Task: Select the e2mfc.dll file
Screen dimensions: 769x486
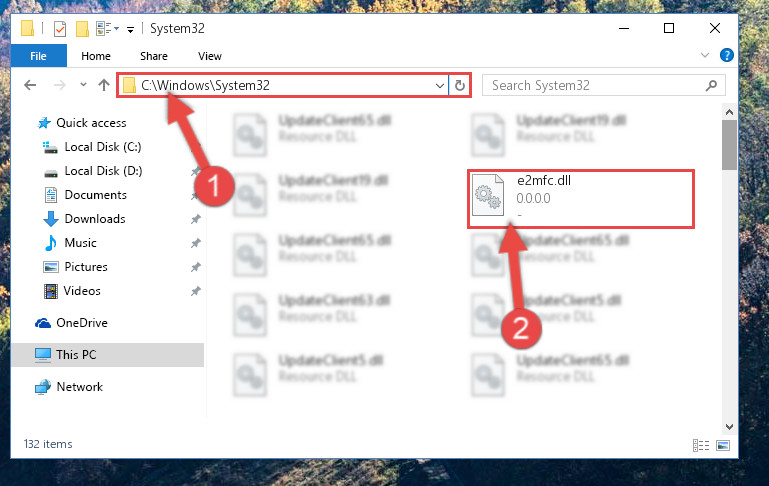Action: click(581, 198)
